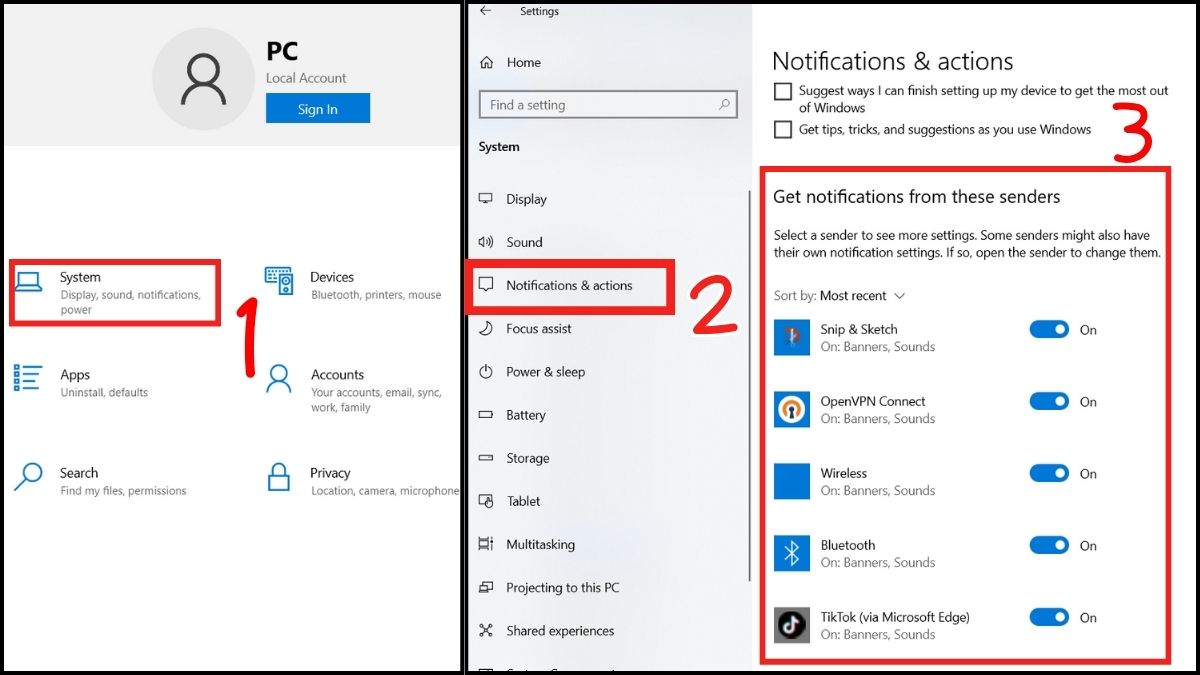Click the Shared experiences icon
This screenshot has height=675, width=1200.
pyautogui.click(x=486, y=630)
